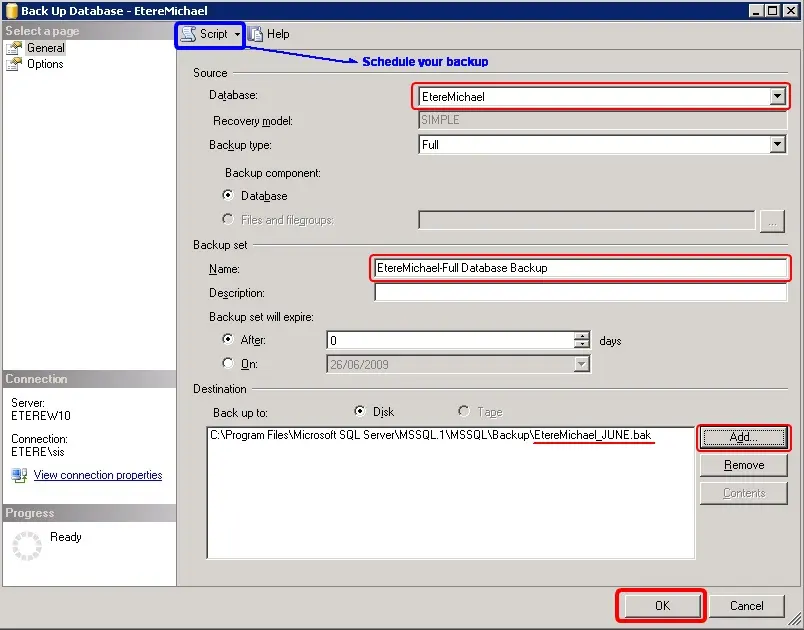This screenshot has height=630, width=804.
Task: Click View connection properties link
Action: coord(97,476)
